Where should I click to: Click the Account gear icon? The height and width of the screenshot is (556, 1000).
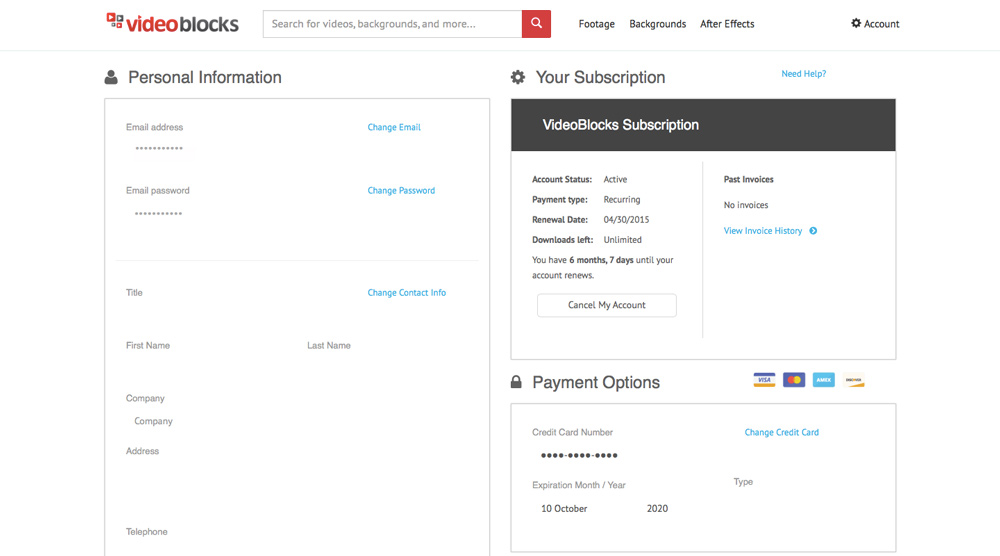[x=856, y=23]
